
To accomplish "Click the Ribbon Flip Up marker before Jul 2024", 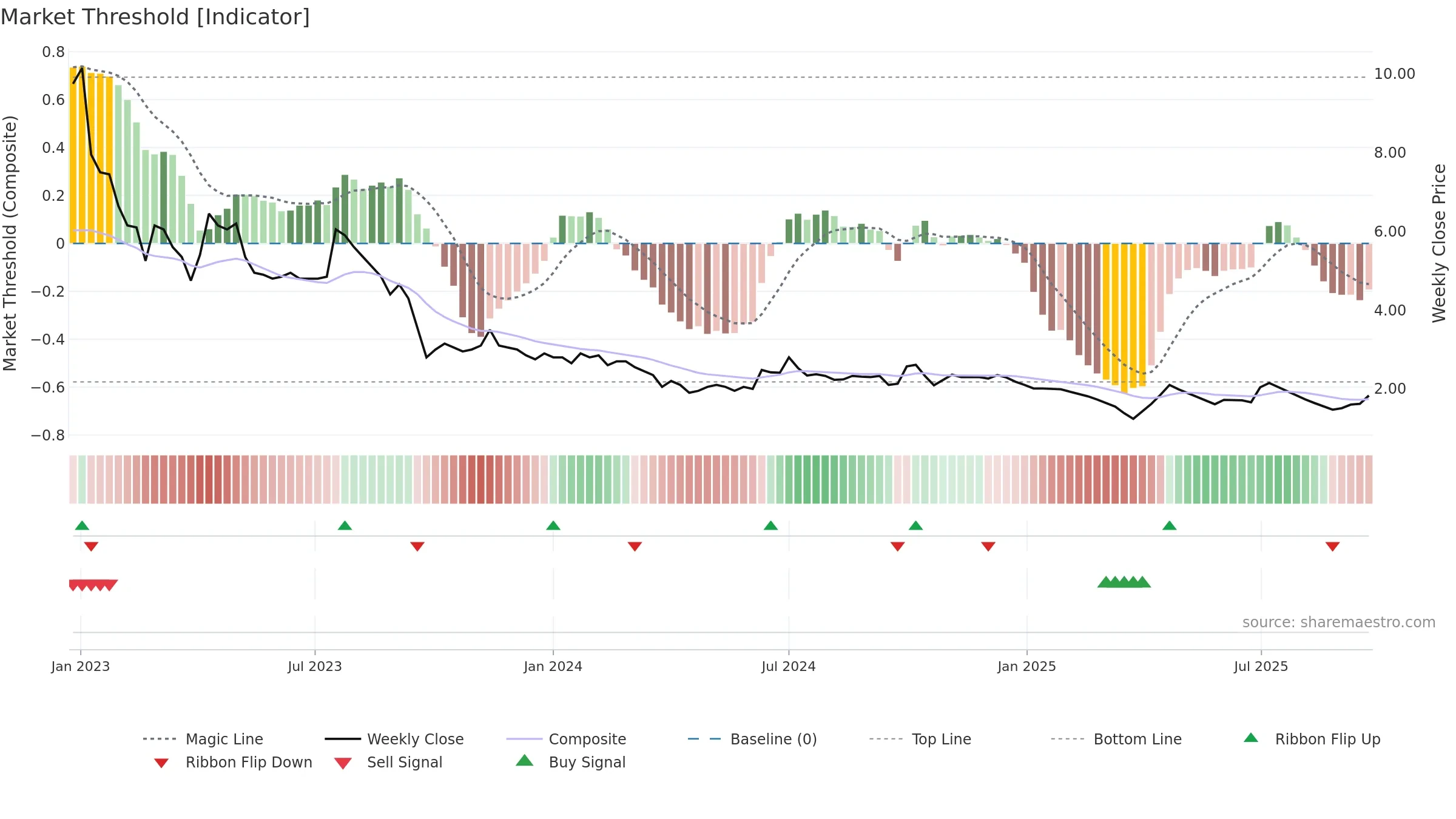I will (770, 525).
